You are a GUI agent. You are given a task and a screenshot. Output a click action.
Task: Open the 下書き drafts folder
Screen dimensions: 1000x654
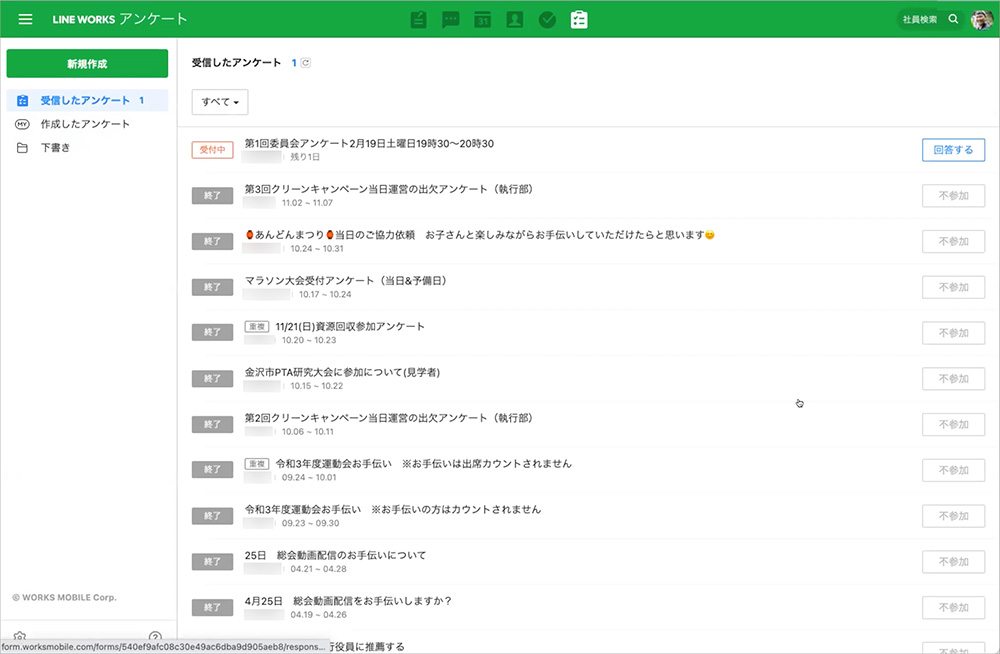click(x=55, y=148)
